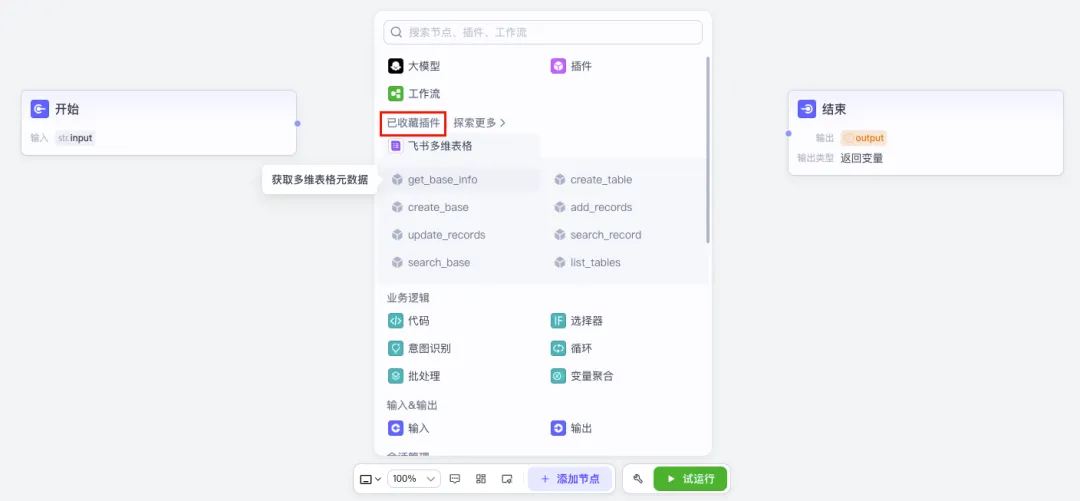Click 探索更多 to browse more plugins
This screenshot has height=501, width=1080.
click(x=479, y=123)
